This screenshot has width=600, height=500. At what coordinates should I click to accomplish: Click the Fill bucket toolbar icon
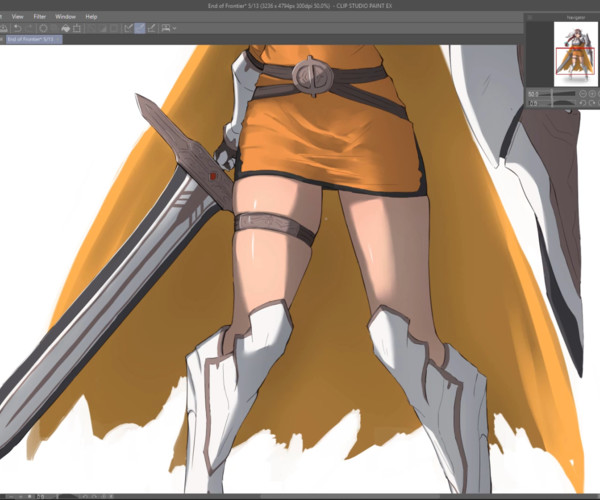66,28
